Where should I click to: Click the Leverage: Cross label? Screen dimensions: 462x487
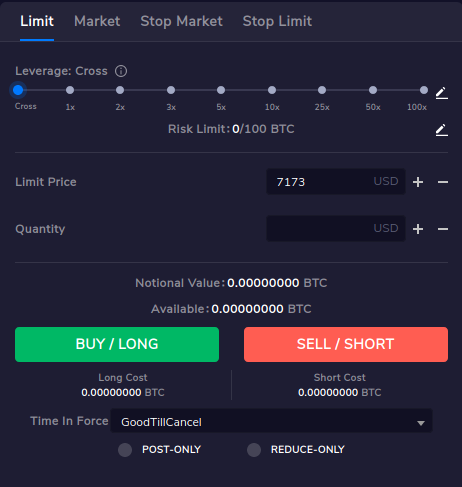[61, 71]
